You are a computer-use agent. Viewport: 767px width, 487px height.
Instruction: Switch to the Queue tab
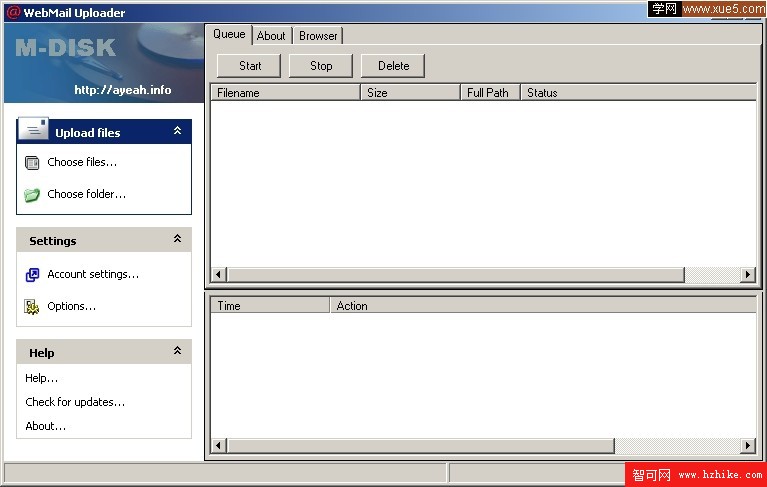click(x=229, y=34)
